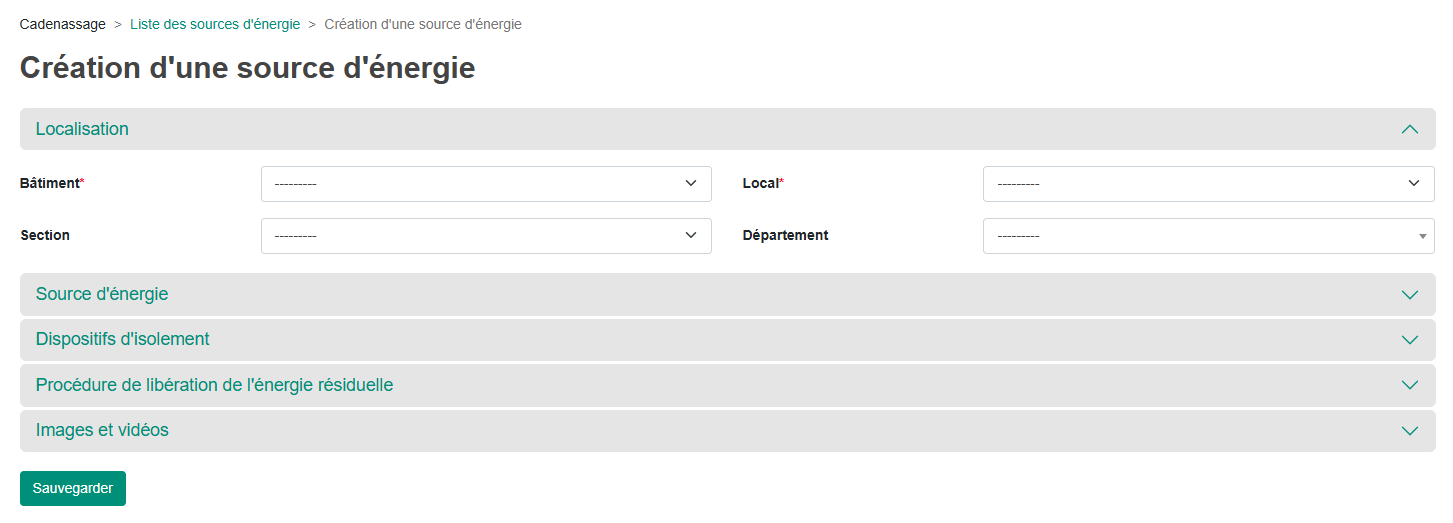The image size is (1453, 523).
Task: Collapse Localisation section via chevron-up icon
Action: tap(1410, 129)
